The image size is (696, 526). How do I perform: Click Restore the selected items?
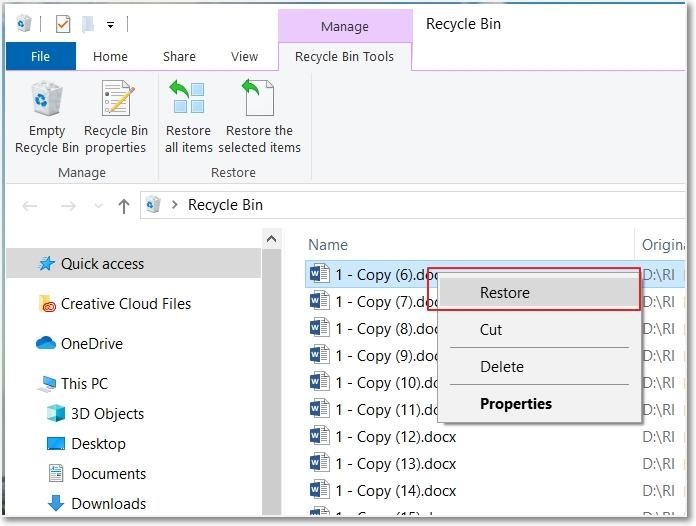click(x=260, y=118)
